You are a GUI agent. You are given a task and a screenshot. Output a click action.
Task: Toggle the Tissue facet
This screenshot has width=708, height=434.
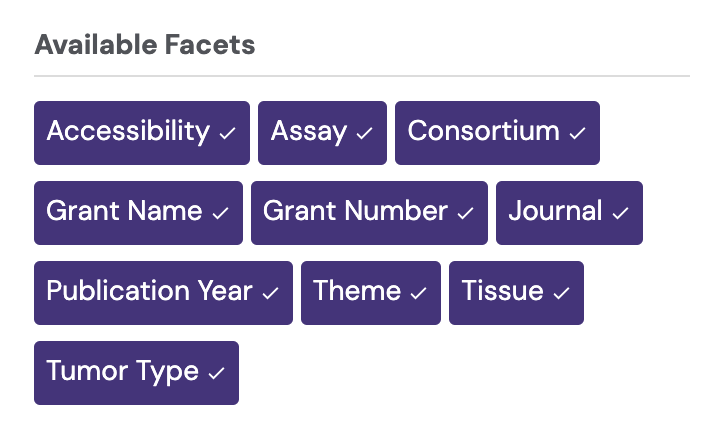click(x=516, y=292)
